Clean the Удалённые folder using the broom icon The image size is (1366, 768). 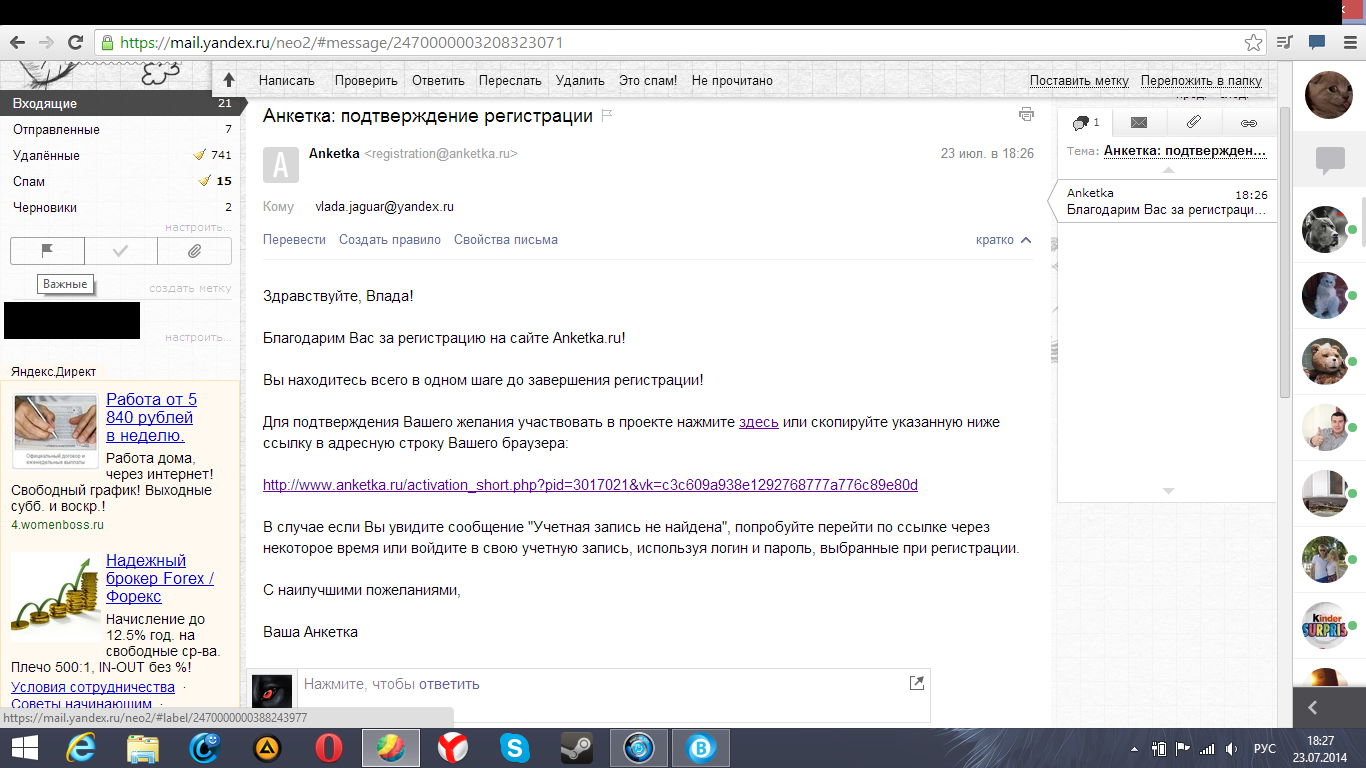tap(200, 155)
